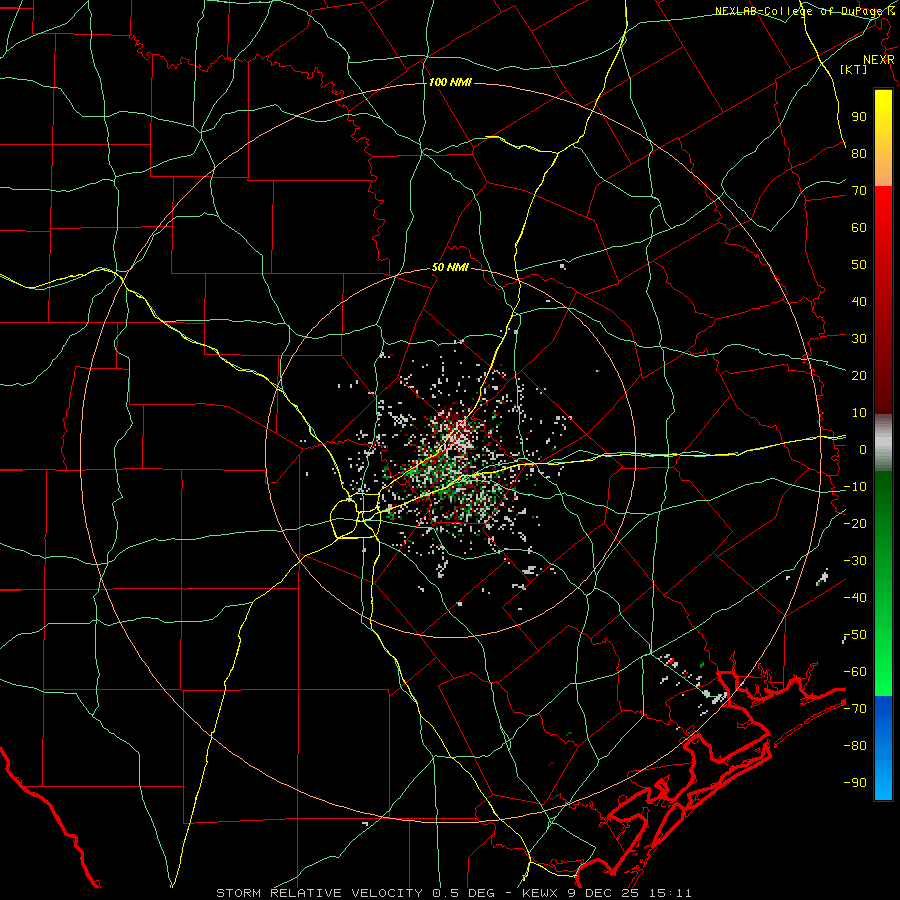
Task: Click the NEXR label above the color scale
Action: tap(879, 60)
